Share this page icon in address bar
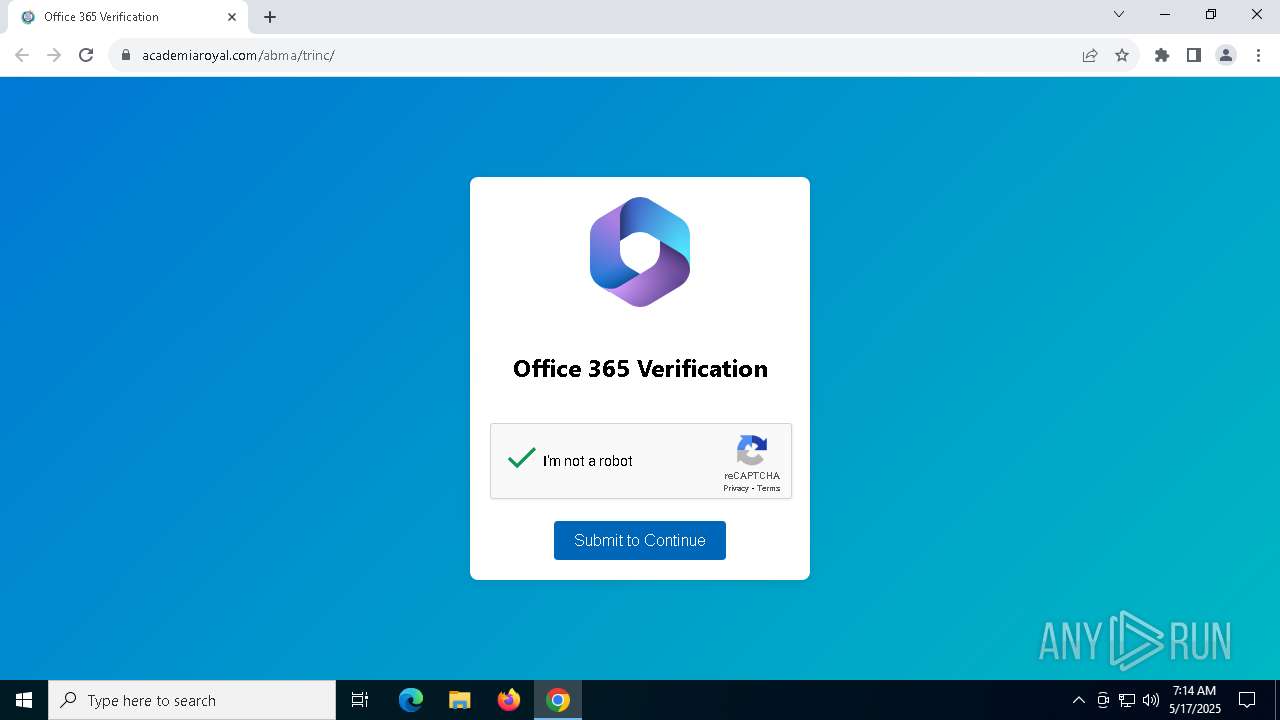This screenshot has height=720, width=1280. 1090,55
